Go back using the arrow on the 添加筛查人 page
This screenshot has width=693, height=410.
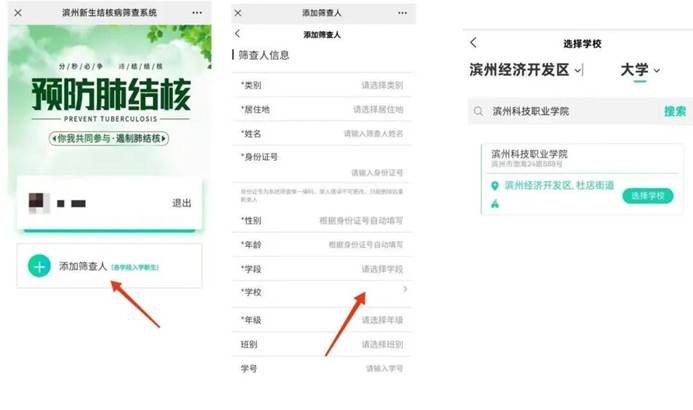click(x=238, y=33)
